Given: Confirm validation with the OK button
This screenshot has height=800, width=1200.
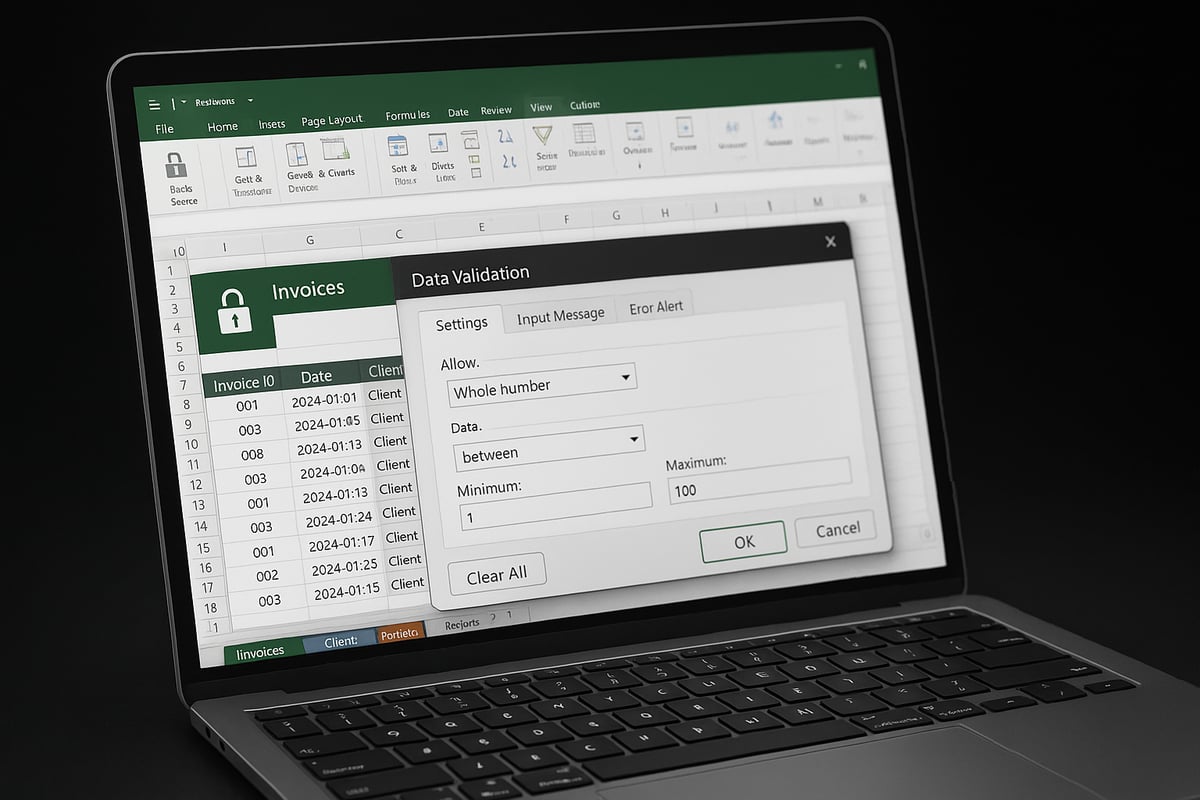Looking at the screenshot, I should coord(743,541).
